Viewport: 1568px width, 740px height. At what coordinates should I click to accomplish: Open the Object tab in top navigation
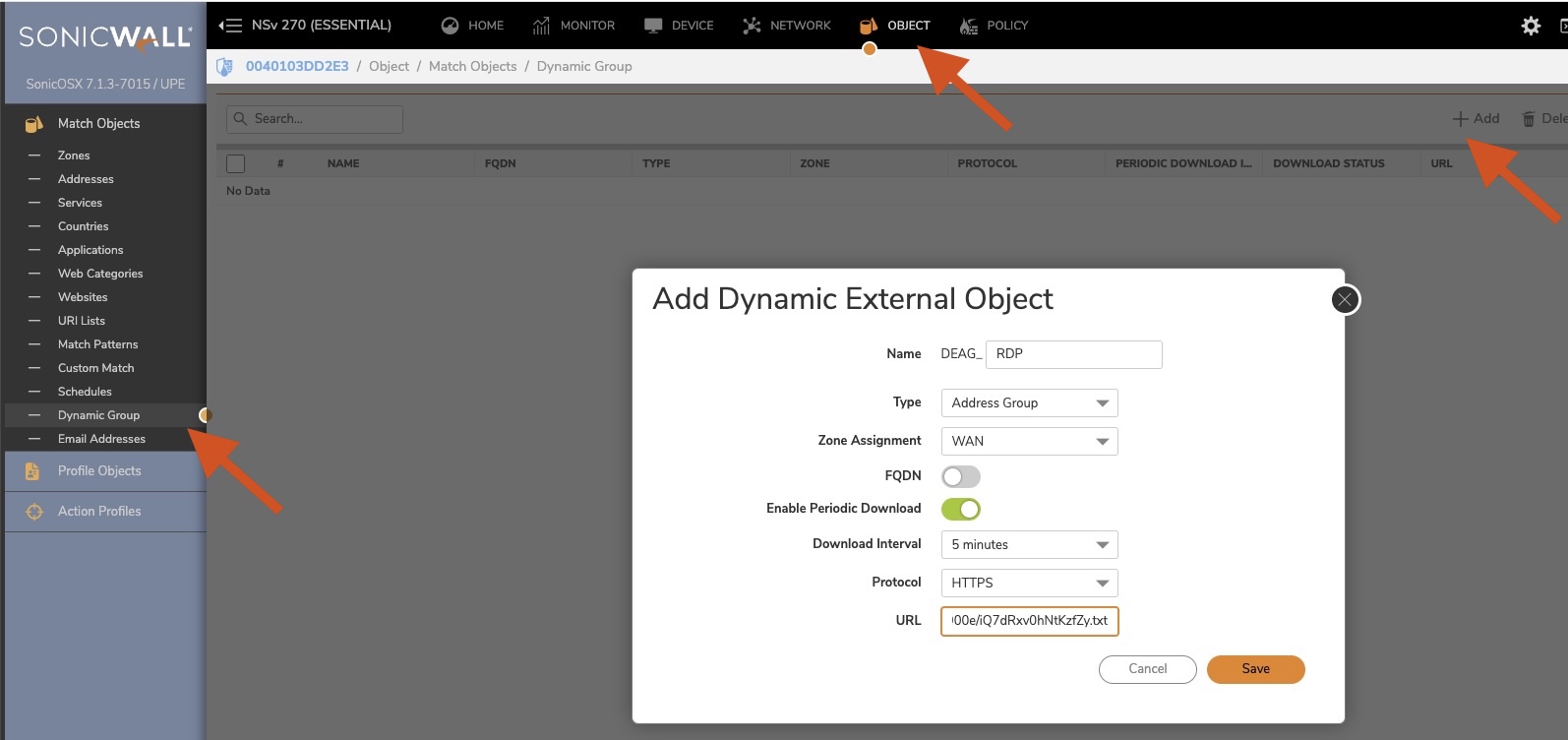[895, 26]
